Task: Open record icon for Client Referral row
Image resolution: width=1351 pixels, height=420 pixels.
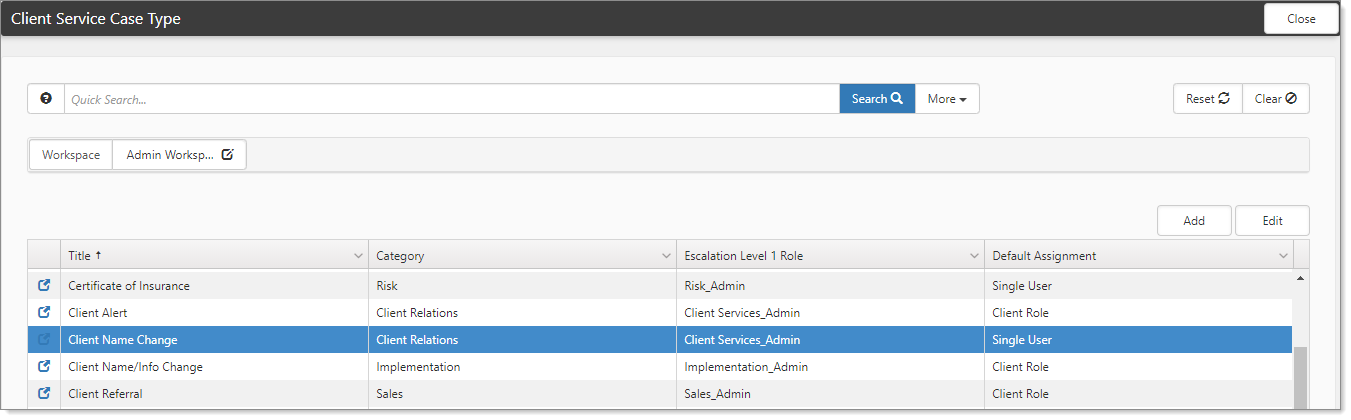Action: [44, 393]
